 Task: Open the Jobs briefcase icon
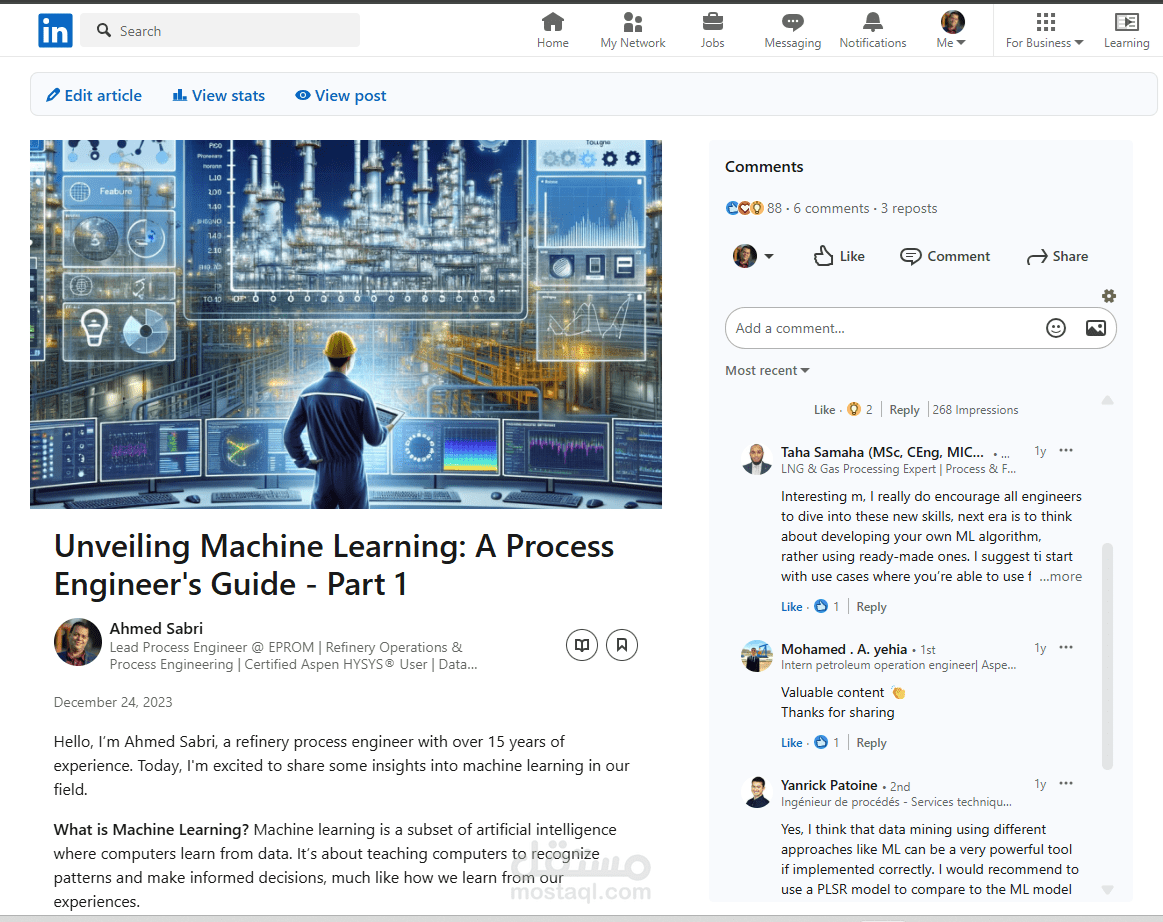coord(712,30)
